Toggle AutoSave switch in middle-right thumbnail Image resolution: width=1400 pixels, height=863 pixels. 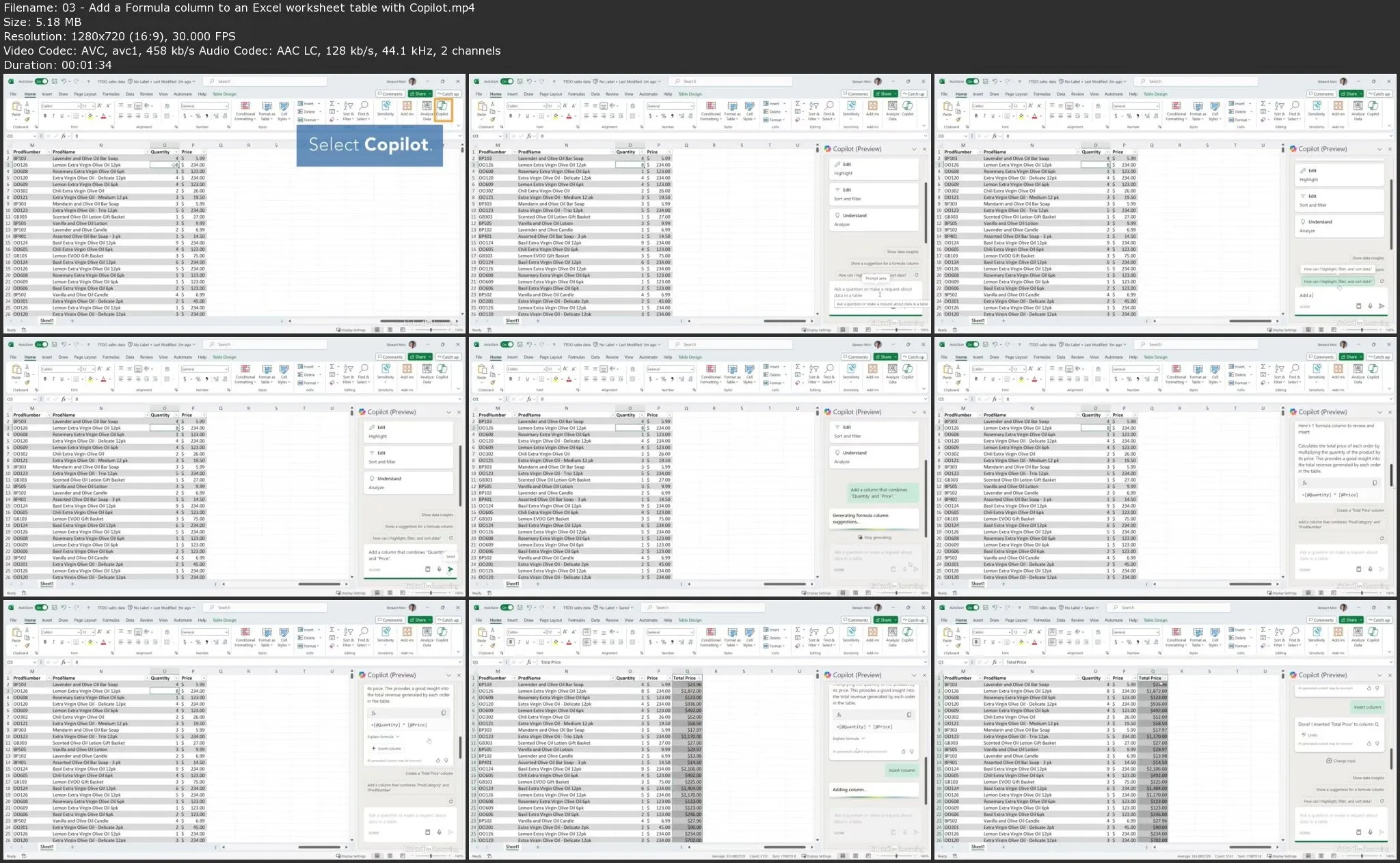pyautogui.click(x=972, y=344)
